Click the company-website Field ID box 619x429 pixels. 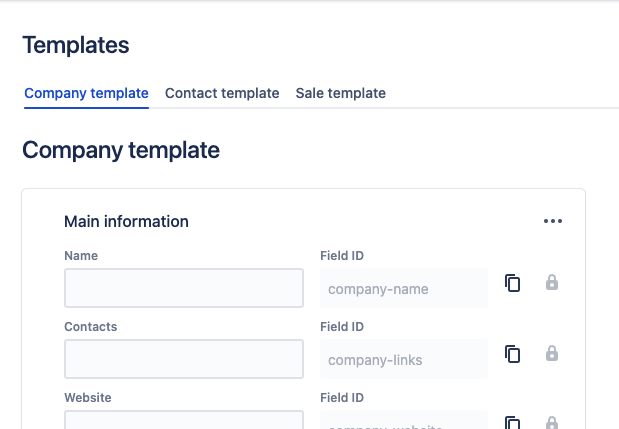403,422
